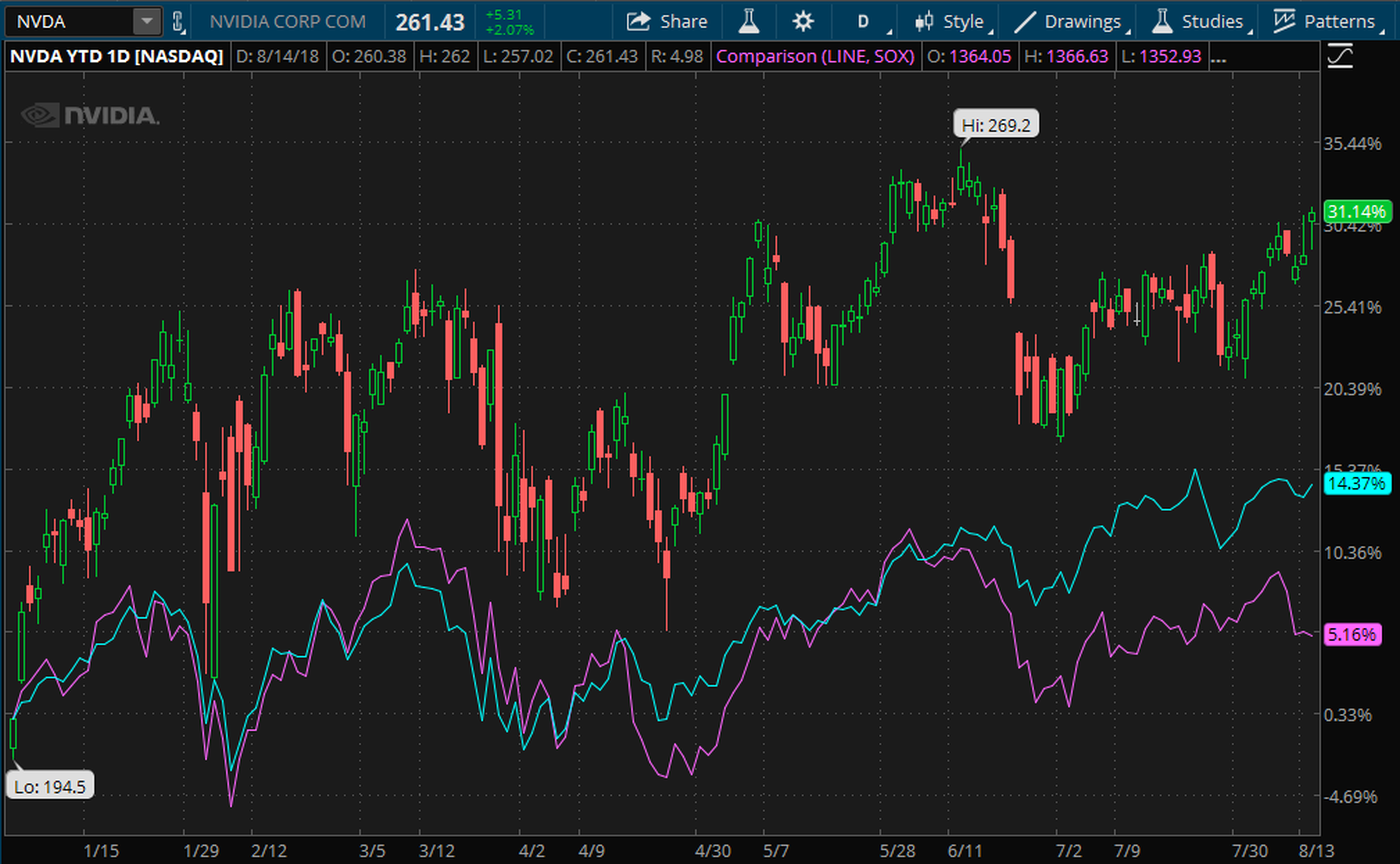
Task: Click the 4/30 date on time axis
Action: click(x=712, y=850)
